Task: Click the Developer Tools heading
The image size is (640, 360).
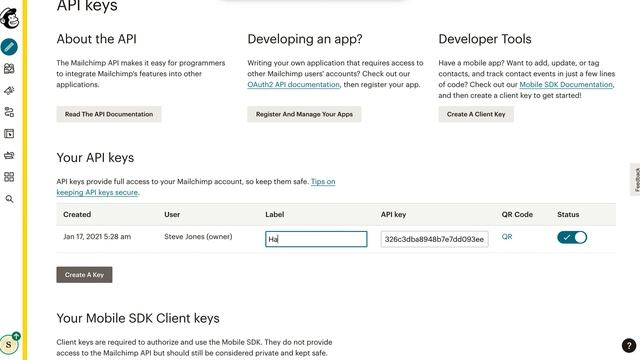Action: [x=485, y=39]
